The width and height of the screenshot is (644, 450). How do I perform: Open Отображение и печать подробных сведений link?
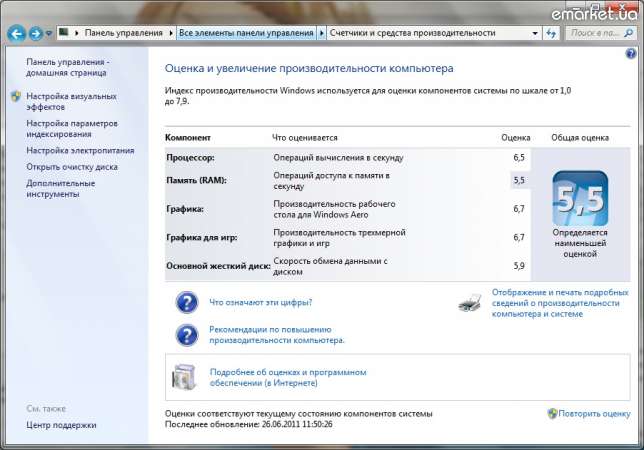click(x=560, y=303)
